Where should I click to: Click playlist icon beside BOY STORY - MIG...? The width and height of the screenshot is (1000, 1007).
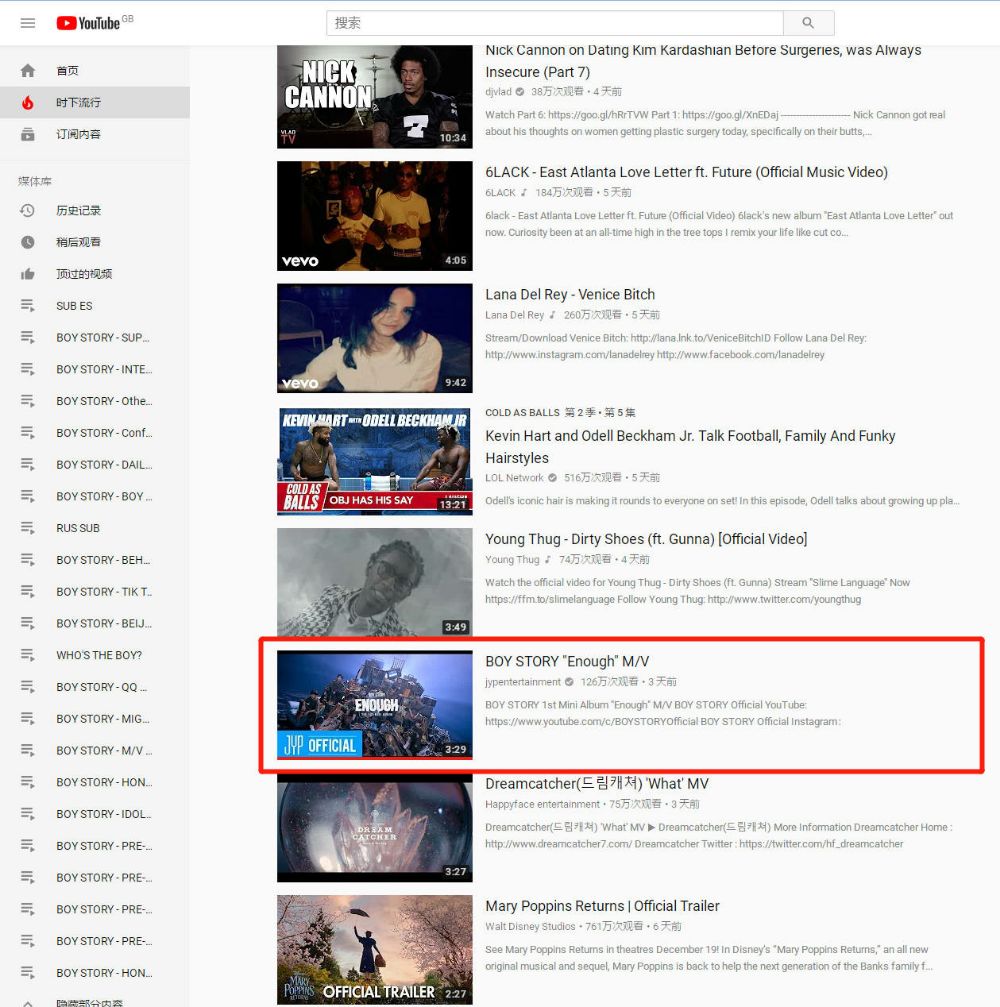28,719
